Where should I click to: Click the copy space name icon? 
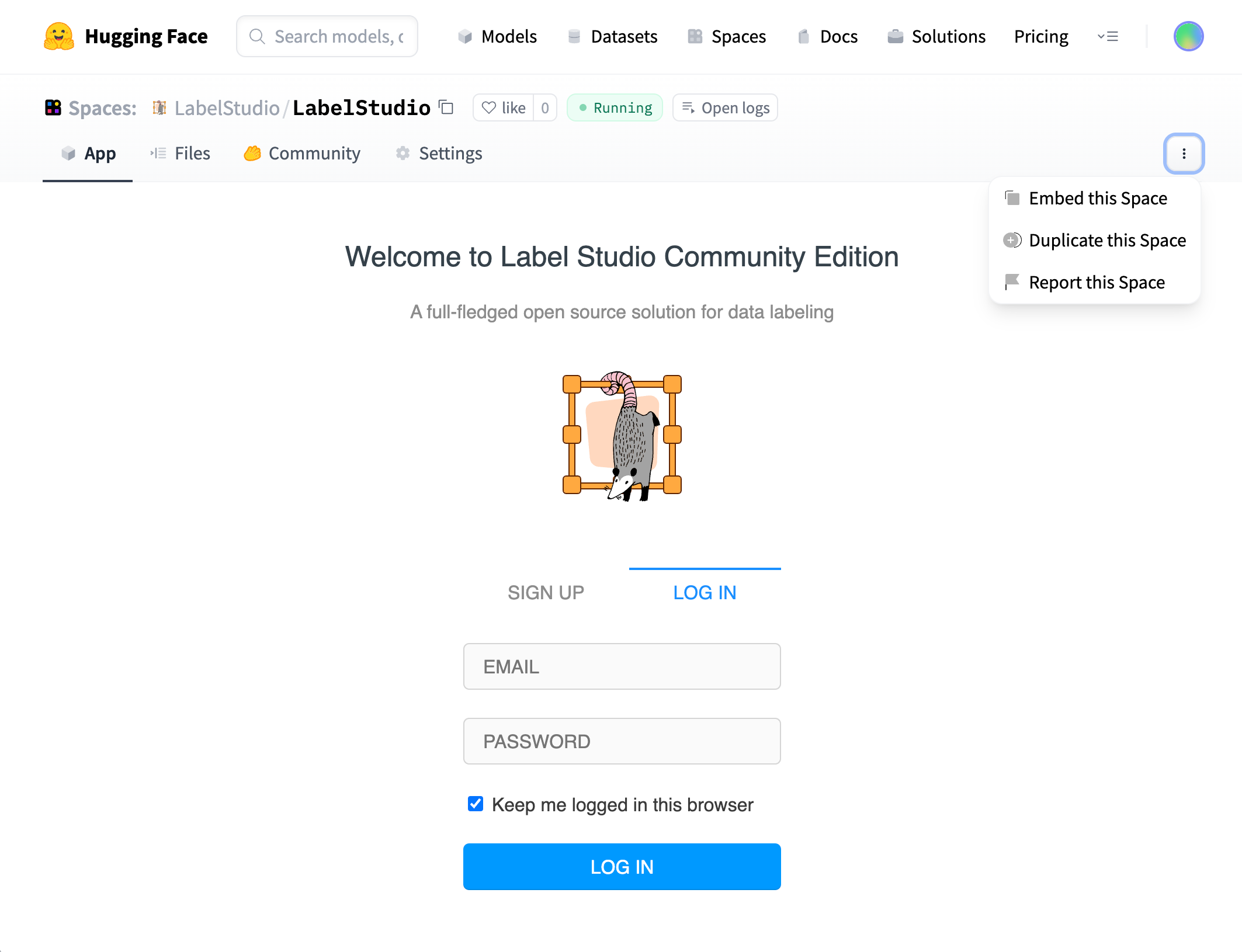coord(448,108)
